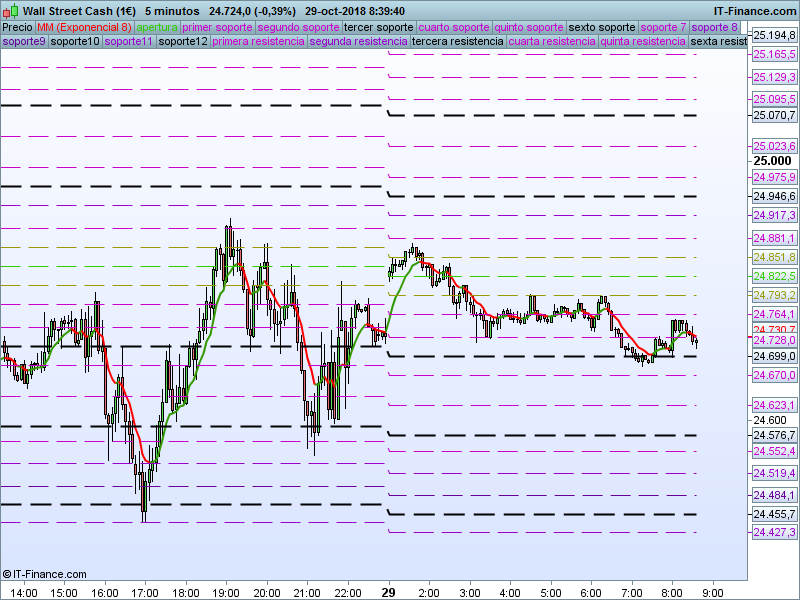Click the 24.699,0 price label

point(774,356)
